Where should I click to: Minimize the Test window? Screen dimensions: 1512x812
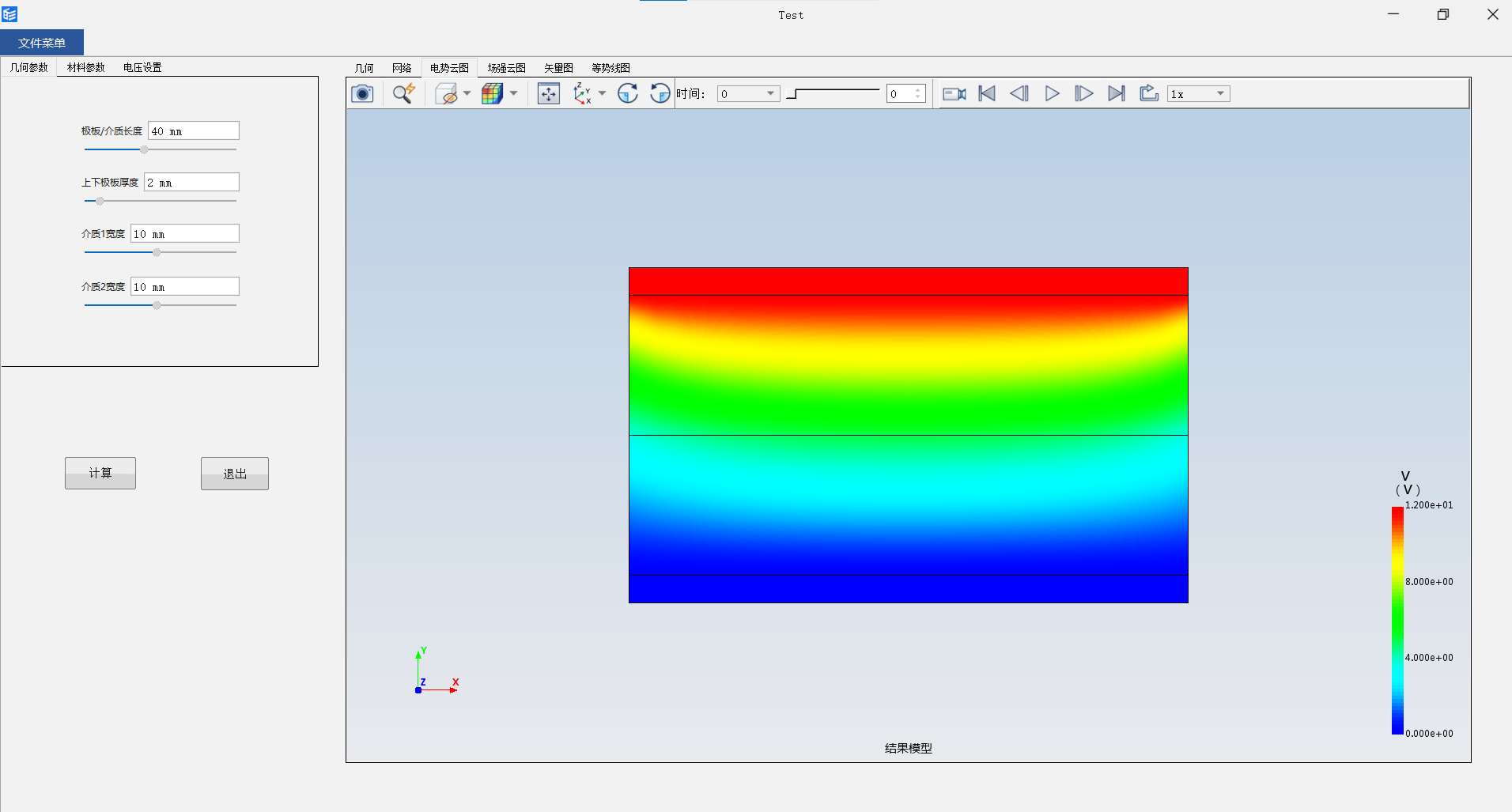coord(1393,14)
